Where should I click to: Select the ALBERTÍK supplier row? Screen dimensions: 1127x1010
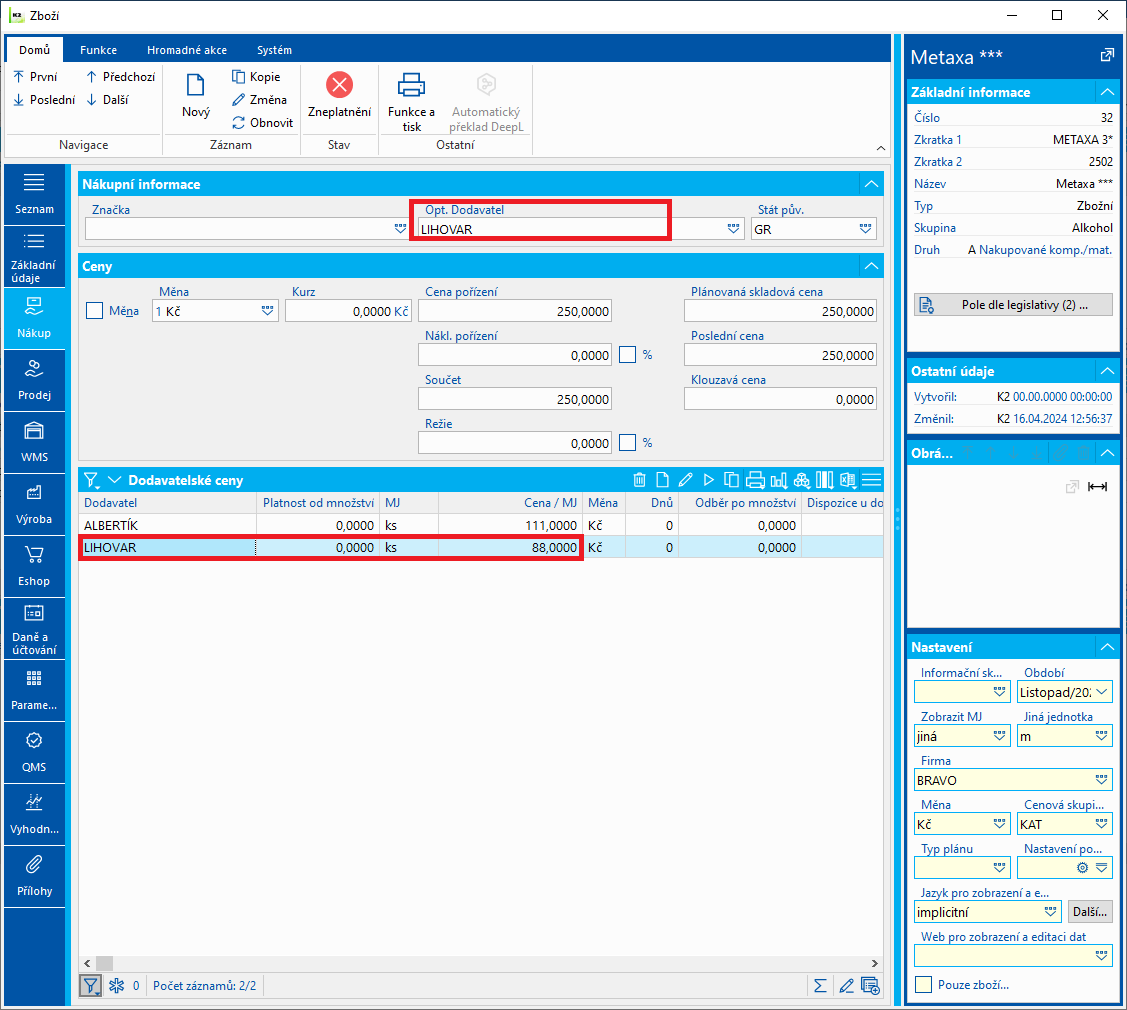481,525
